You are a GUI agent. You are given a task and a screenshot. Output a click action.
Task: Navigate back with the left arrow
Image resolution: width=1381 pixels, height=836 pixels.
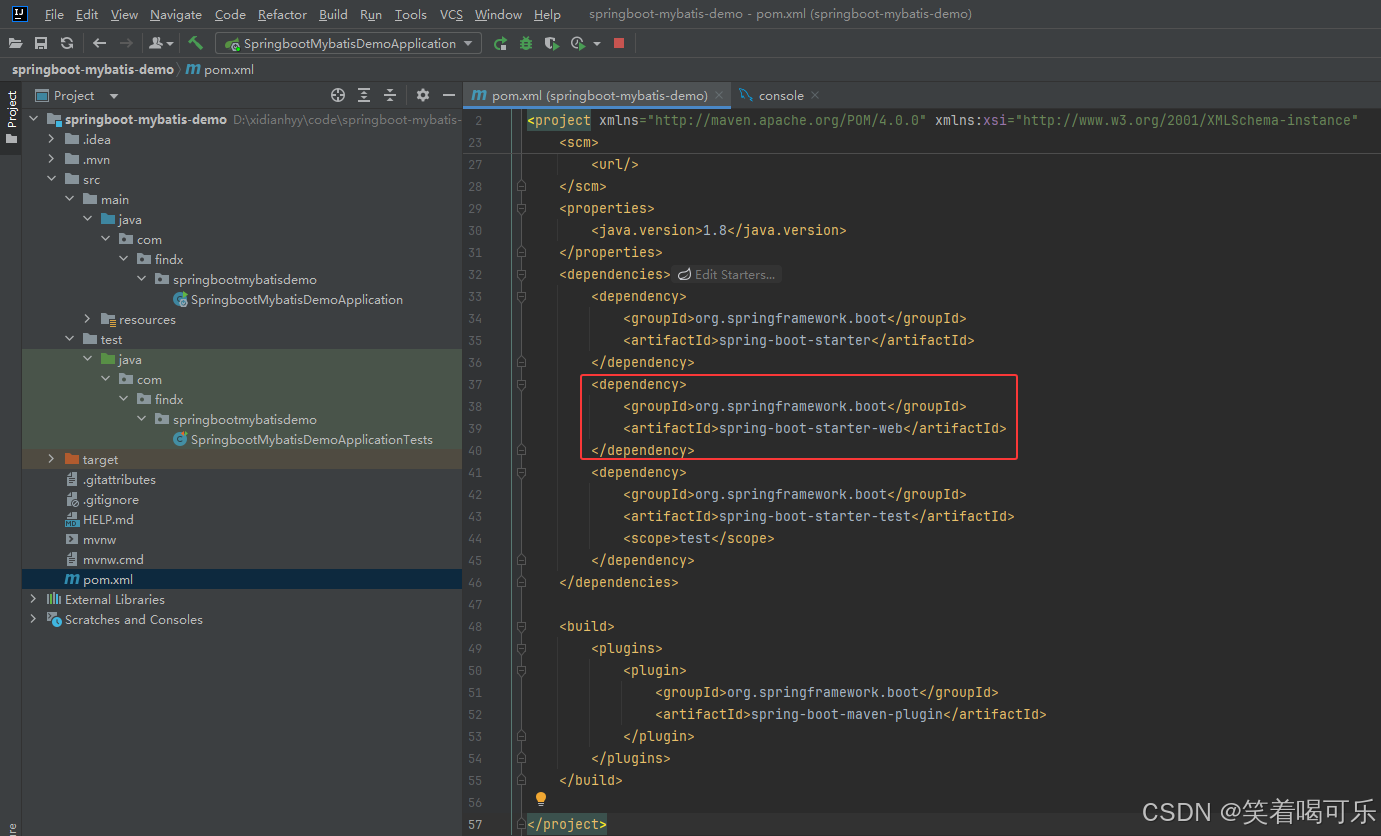[99, 43]
